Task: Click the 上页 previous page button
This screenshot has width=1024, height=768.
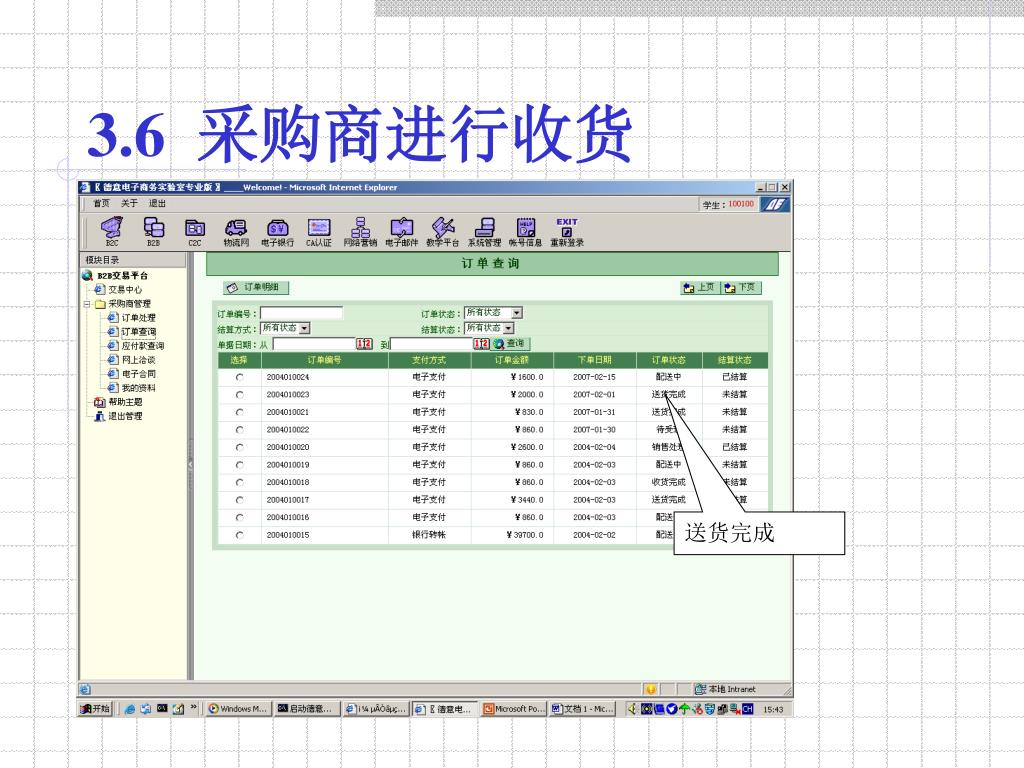Action: [x=699, y=287]
